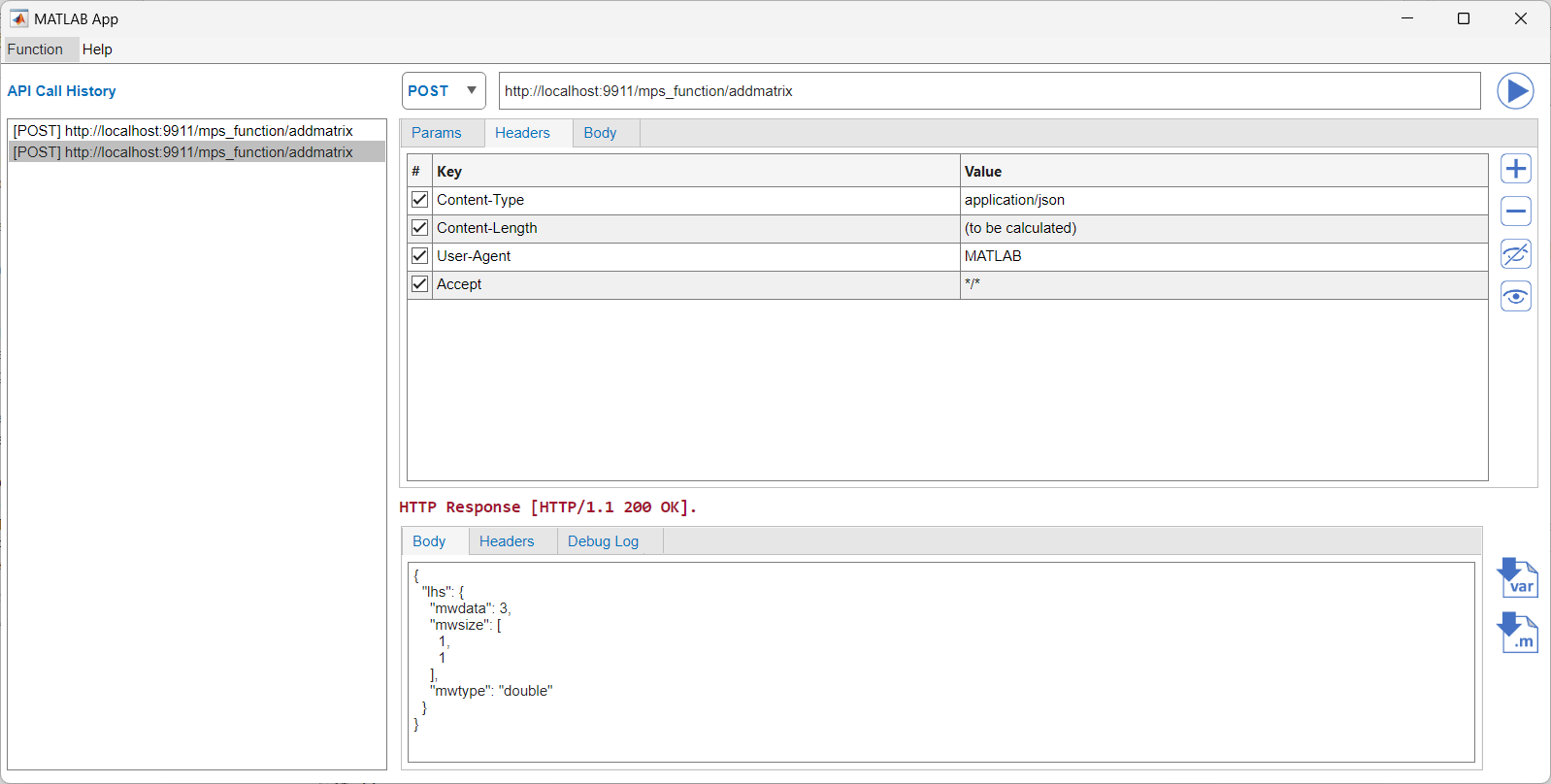Close the MATLAB App window
Viewport: 1551px width, 784px height.
click(x=1521, y=18)
